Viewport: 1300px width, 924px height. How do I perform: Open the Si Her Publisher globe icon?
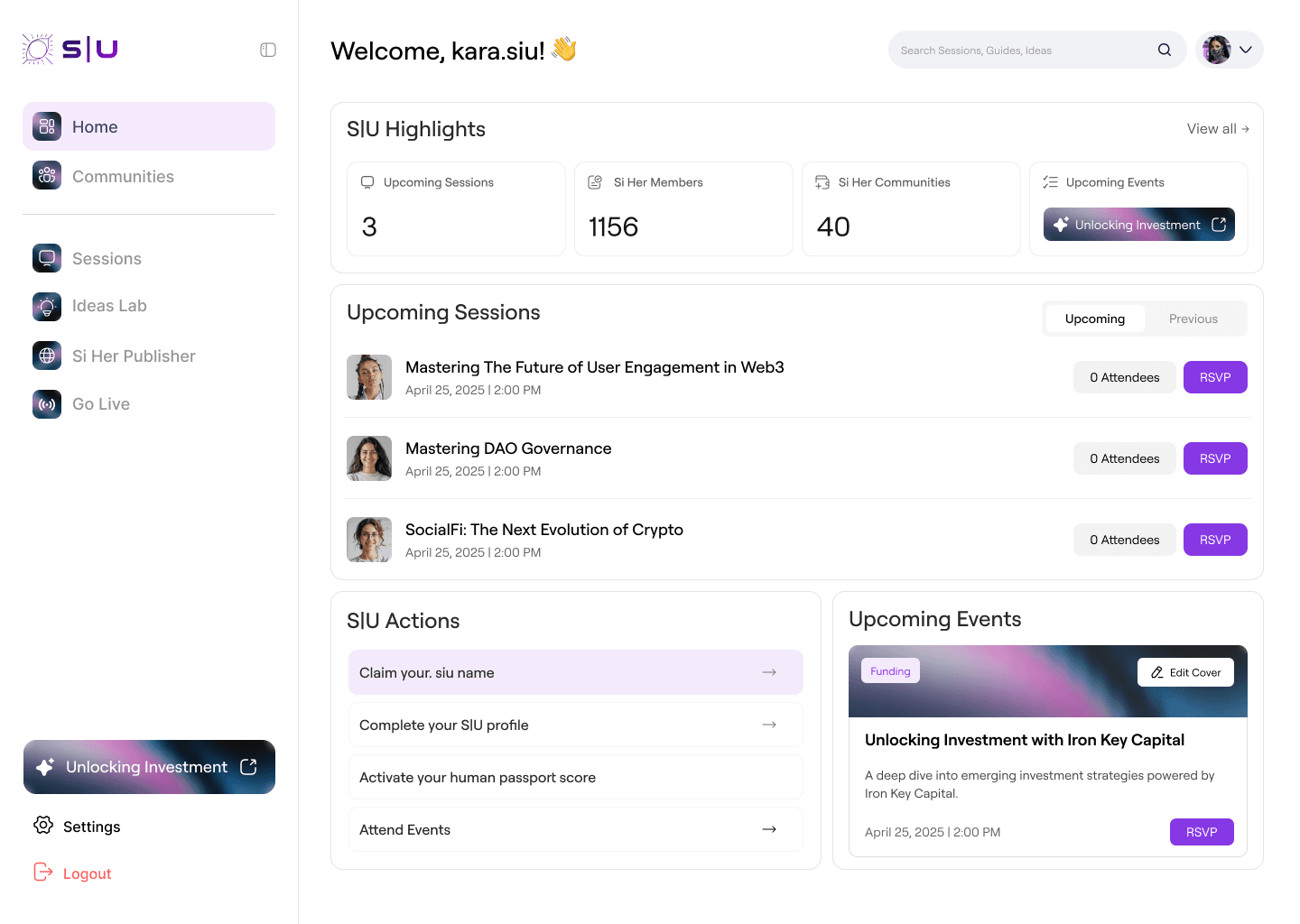(x=47, y=356)
